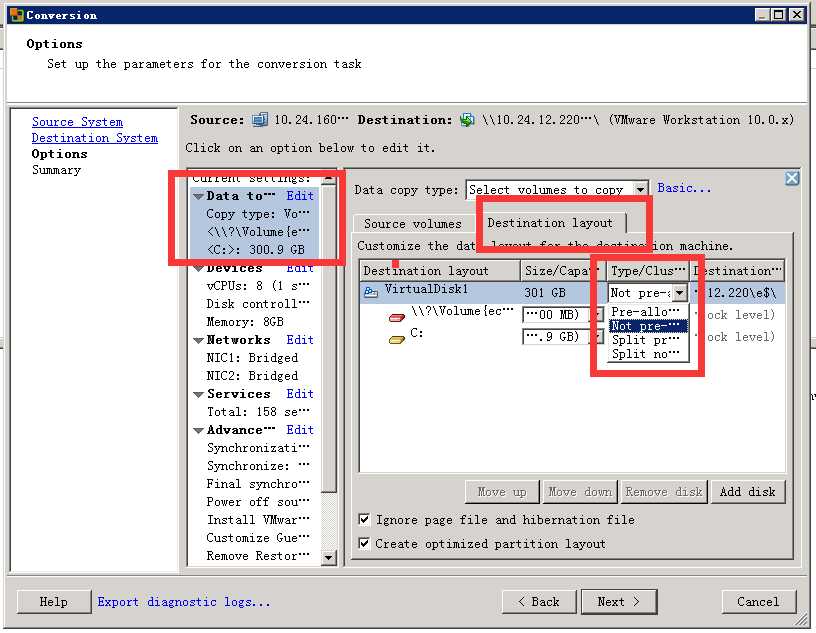
Task: Click 'vCPUs: 8' setting
Action: (258, 286)
